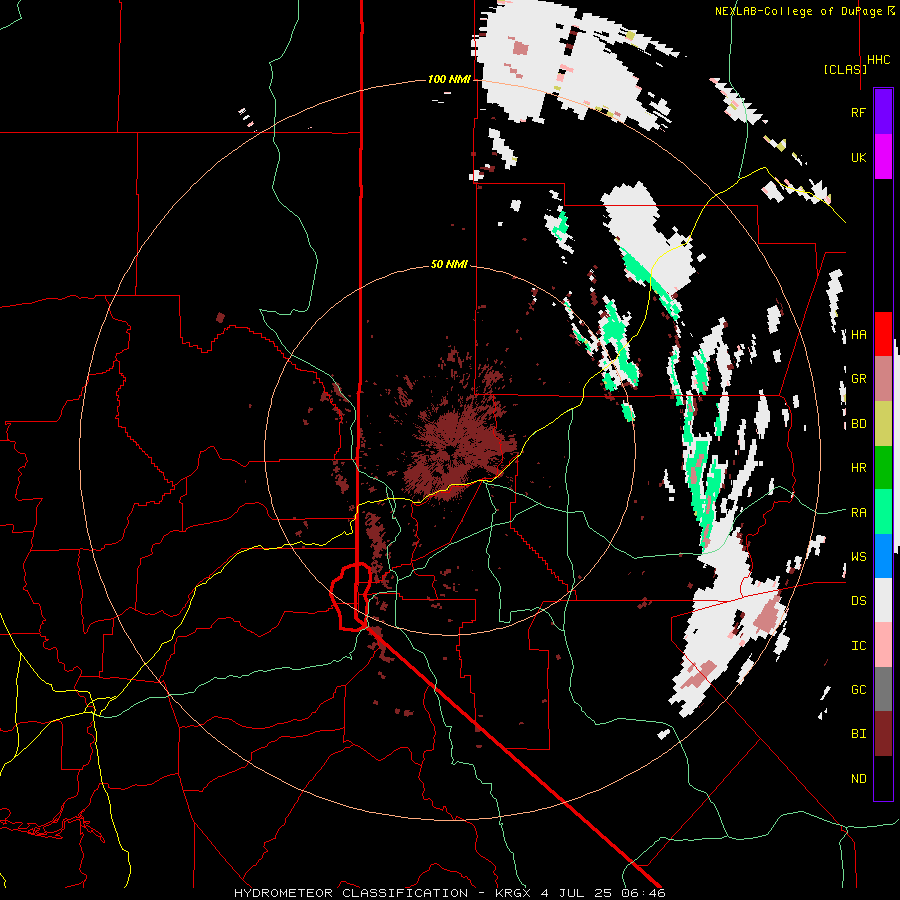Click the 'DS' legend label
The width and height of the screenshot is (900, 900).
pos(858,601)
